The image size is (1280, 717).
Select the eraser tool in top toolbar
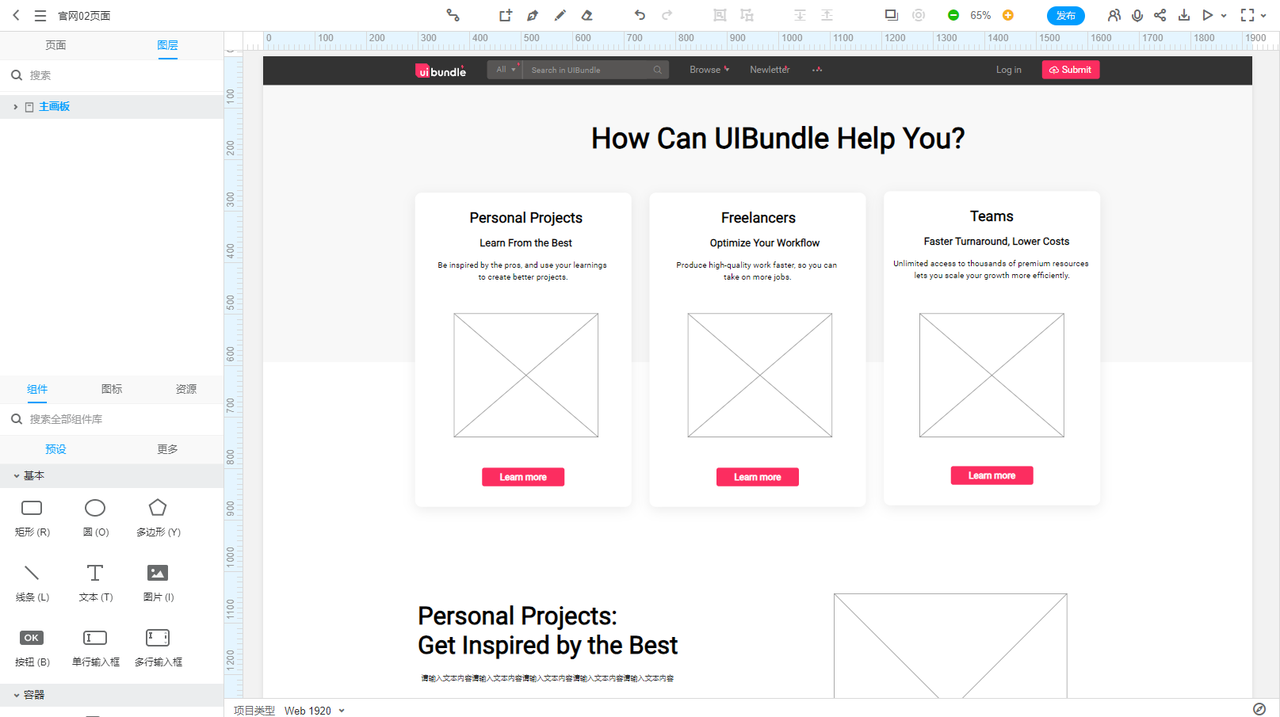click(x=587, y=15)
